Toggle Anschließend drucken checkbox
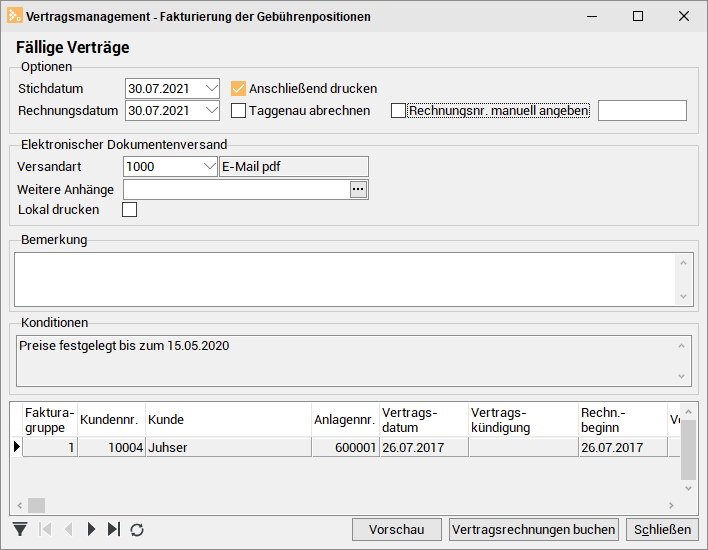The width and height of the screenshot is (708, 550). pyautogui.click(x=238, y=89)
